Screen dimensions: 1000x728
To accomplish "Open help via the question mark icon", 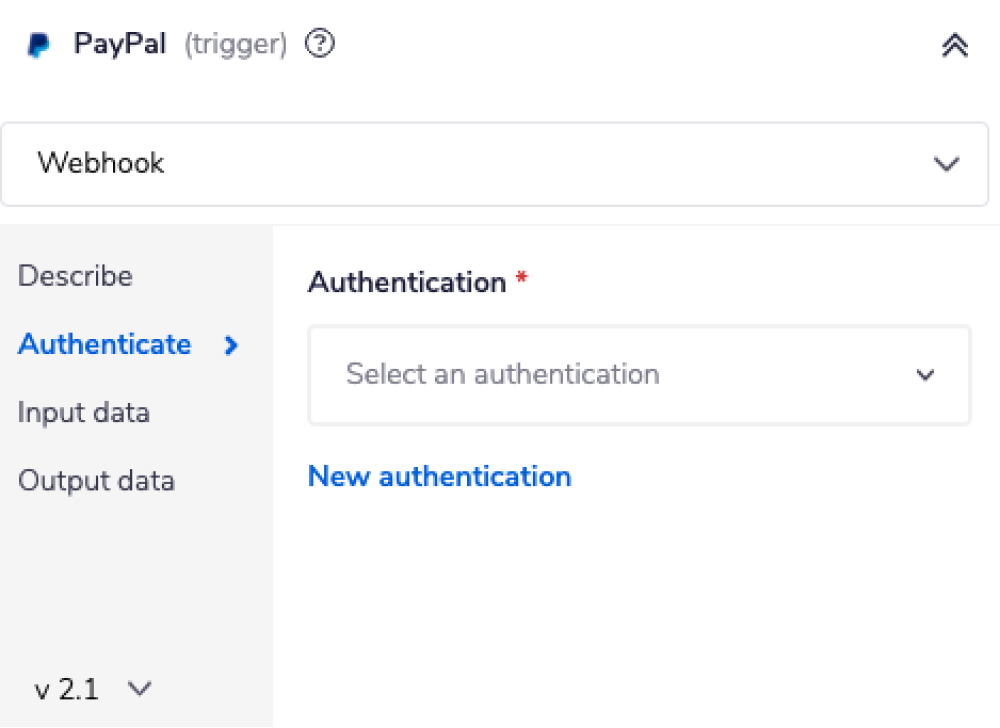I will point(319,44).
